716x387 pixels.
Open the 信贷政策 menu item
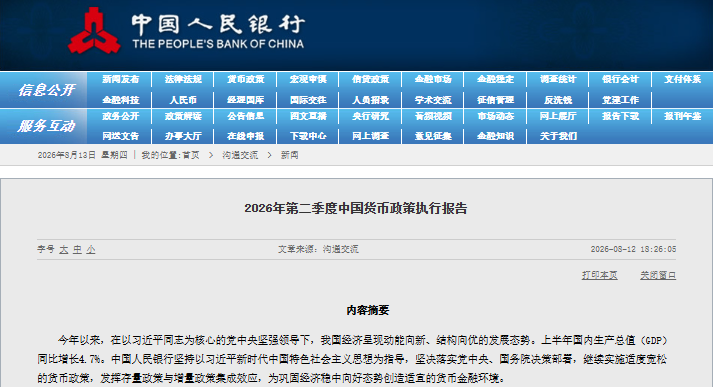(370, 79)
